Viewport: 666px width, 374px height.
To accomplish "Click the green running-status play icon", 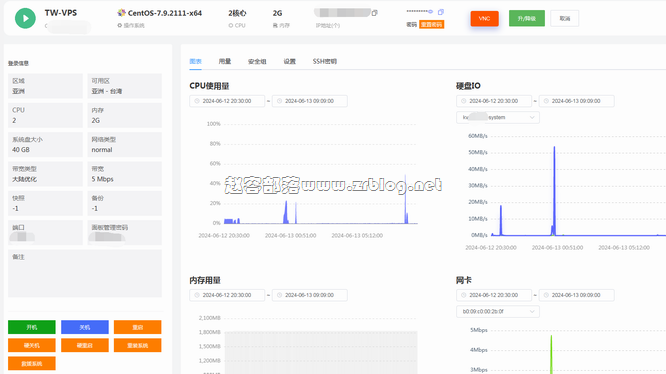I will pos(25,18).
